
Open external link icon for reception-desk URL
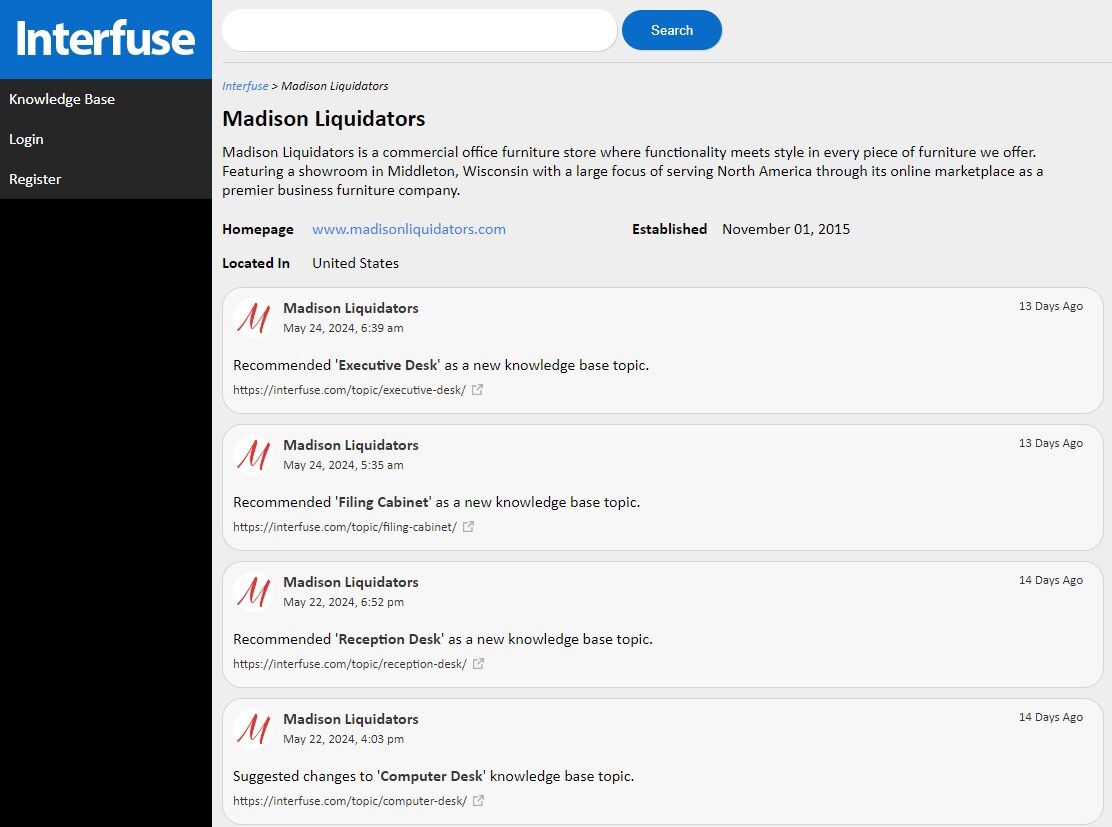pos(478,663)
